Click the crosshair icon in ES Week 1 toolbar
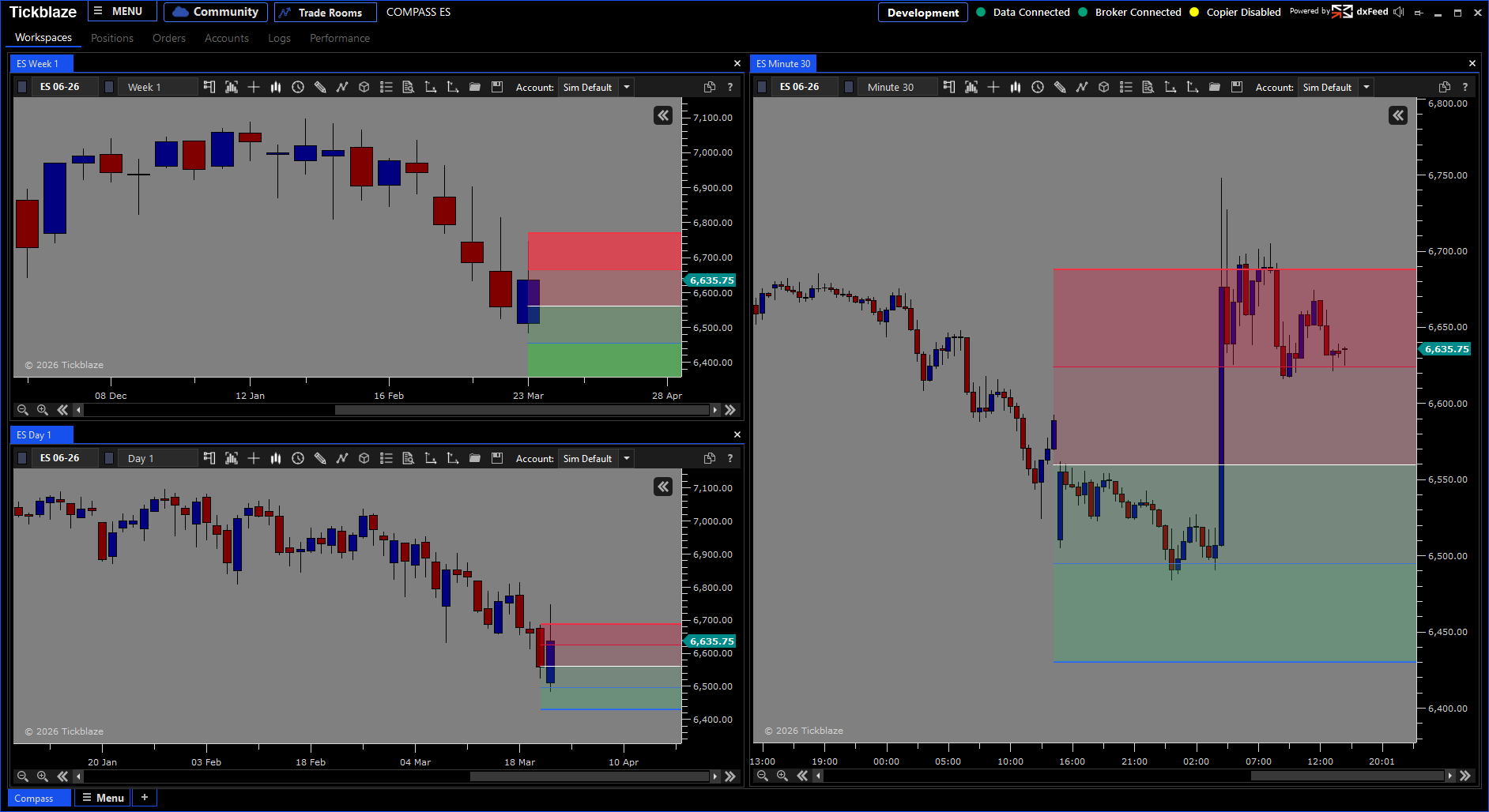This screenshot has height=812, width=1489. 254,87
